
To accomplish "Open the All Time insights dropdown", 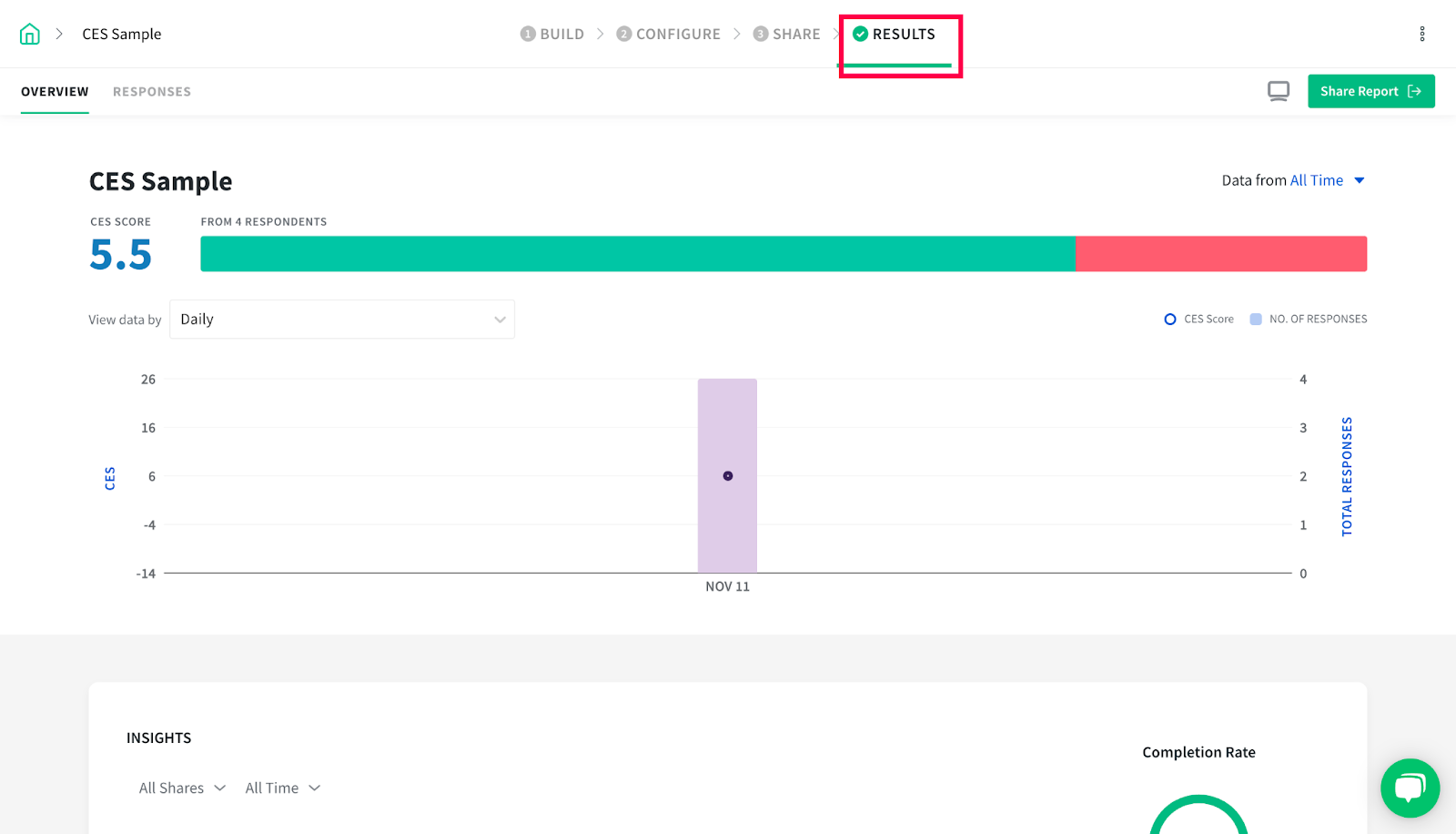I will (x=283, y=788).
